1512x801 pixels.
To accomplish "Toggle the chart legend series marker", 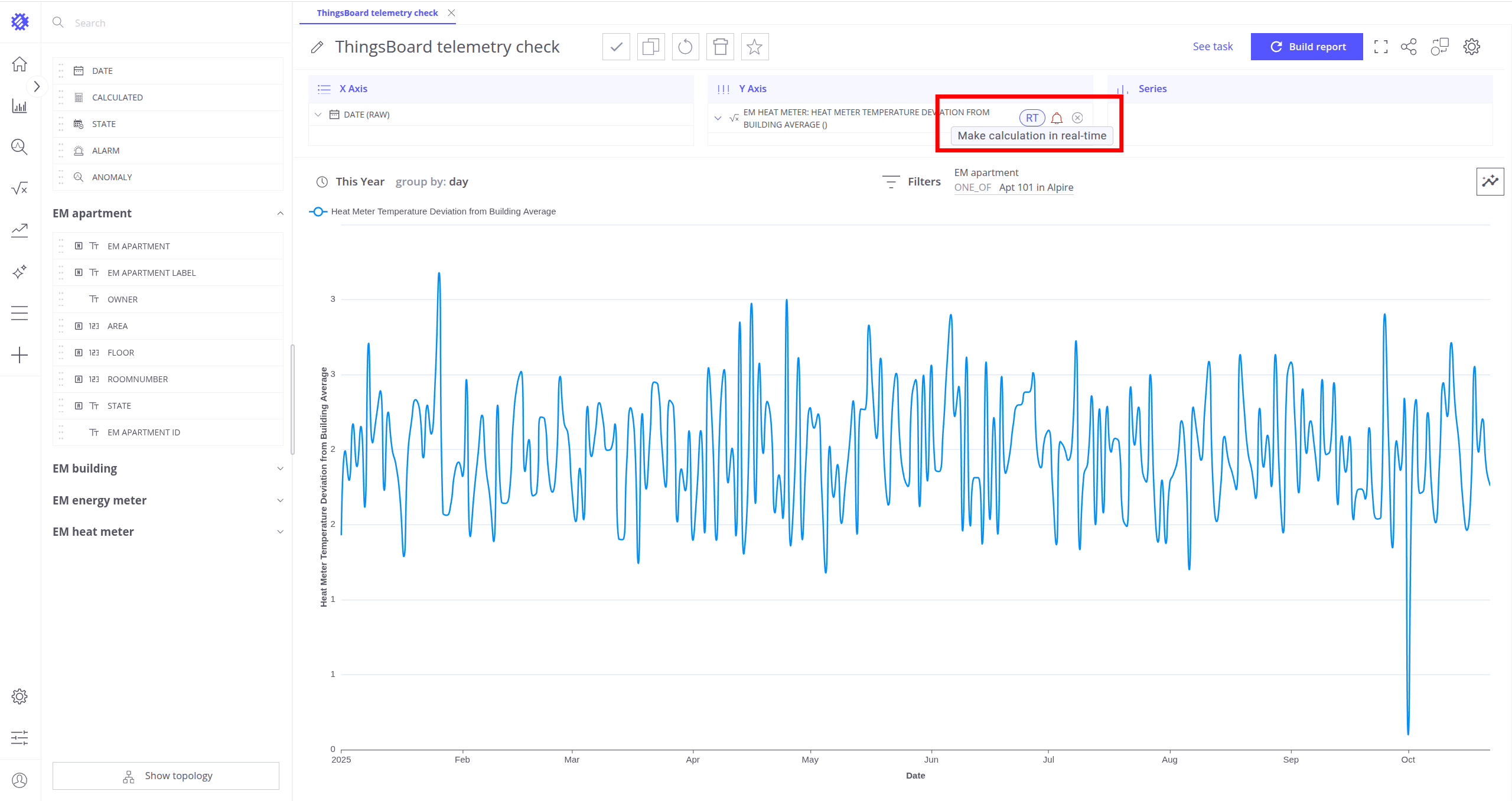I will click(x=318, y=211).
